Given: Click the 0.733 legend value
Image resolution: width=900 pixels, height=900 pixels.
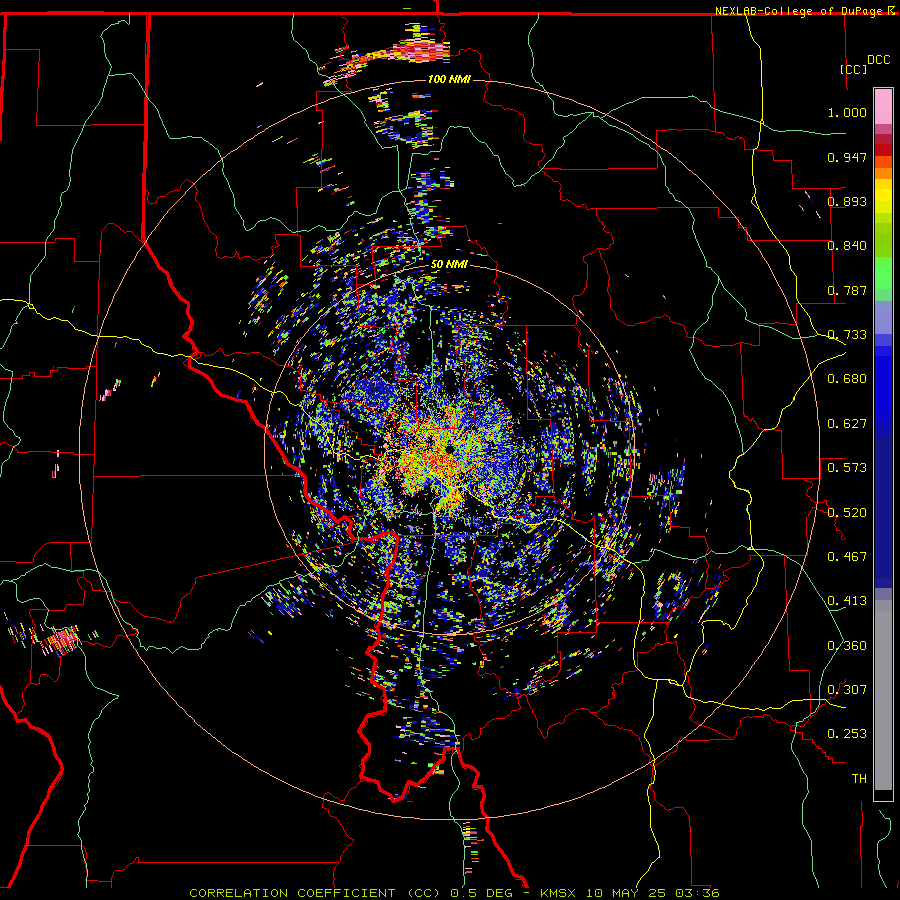Looking at the screenshot, I should click(x=847, y=335).
